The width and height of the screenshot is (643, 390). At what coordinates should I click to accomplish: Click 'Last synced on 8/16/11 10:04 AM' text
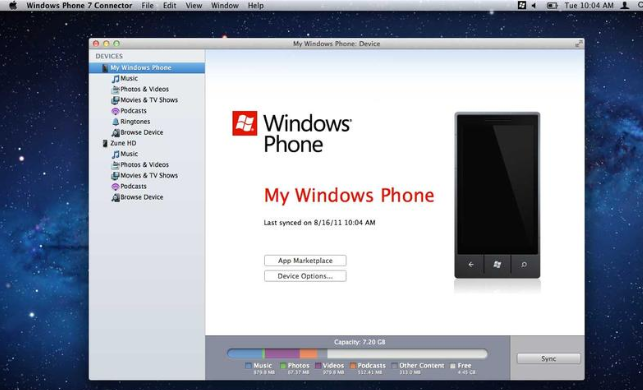[319, 223]
